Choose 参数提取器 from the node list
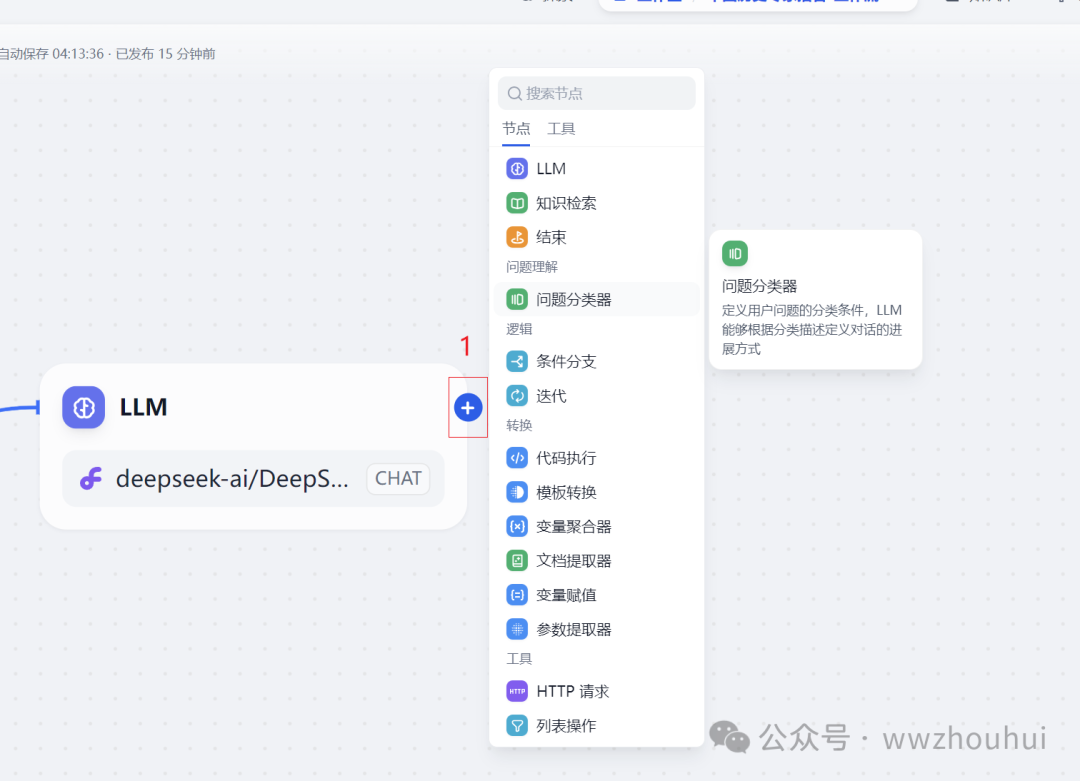 pyautogui.click(x=573, y=629)
